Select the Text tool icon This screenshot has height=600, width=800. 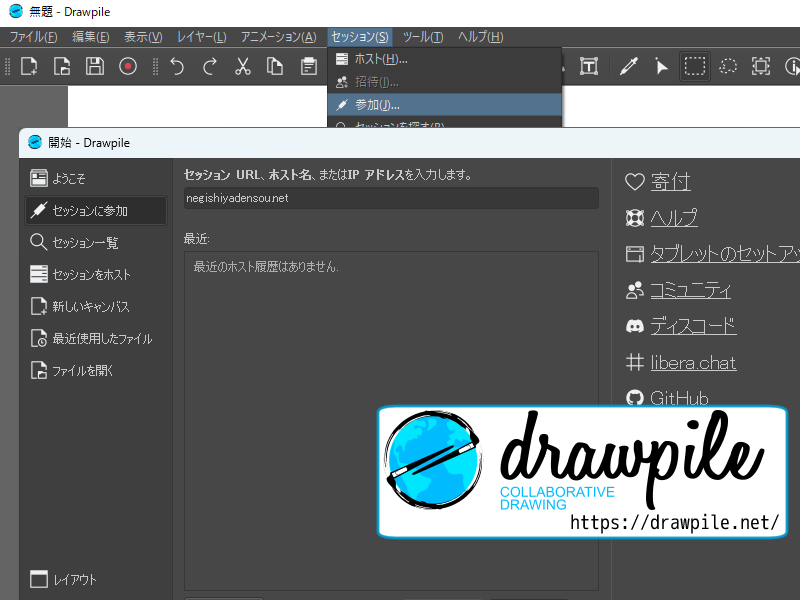click(x=589, y=66)
